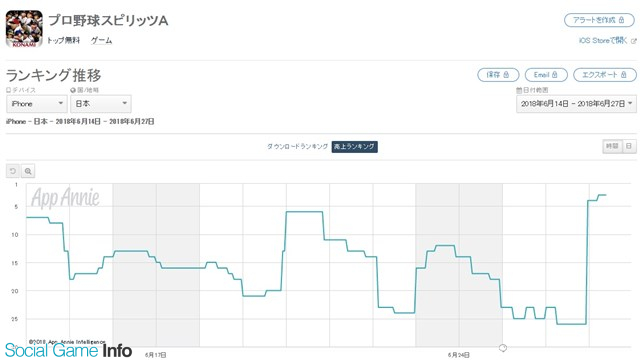Click the アラートを作成 alert button
The height and width of the screenshot is (363, 640).
coord(599,20)
